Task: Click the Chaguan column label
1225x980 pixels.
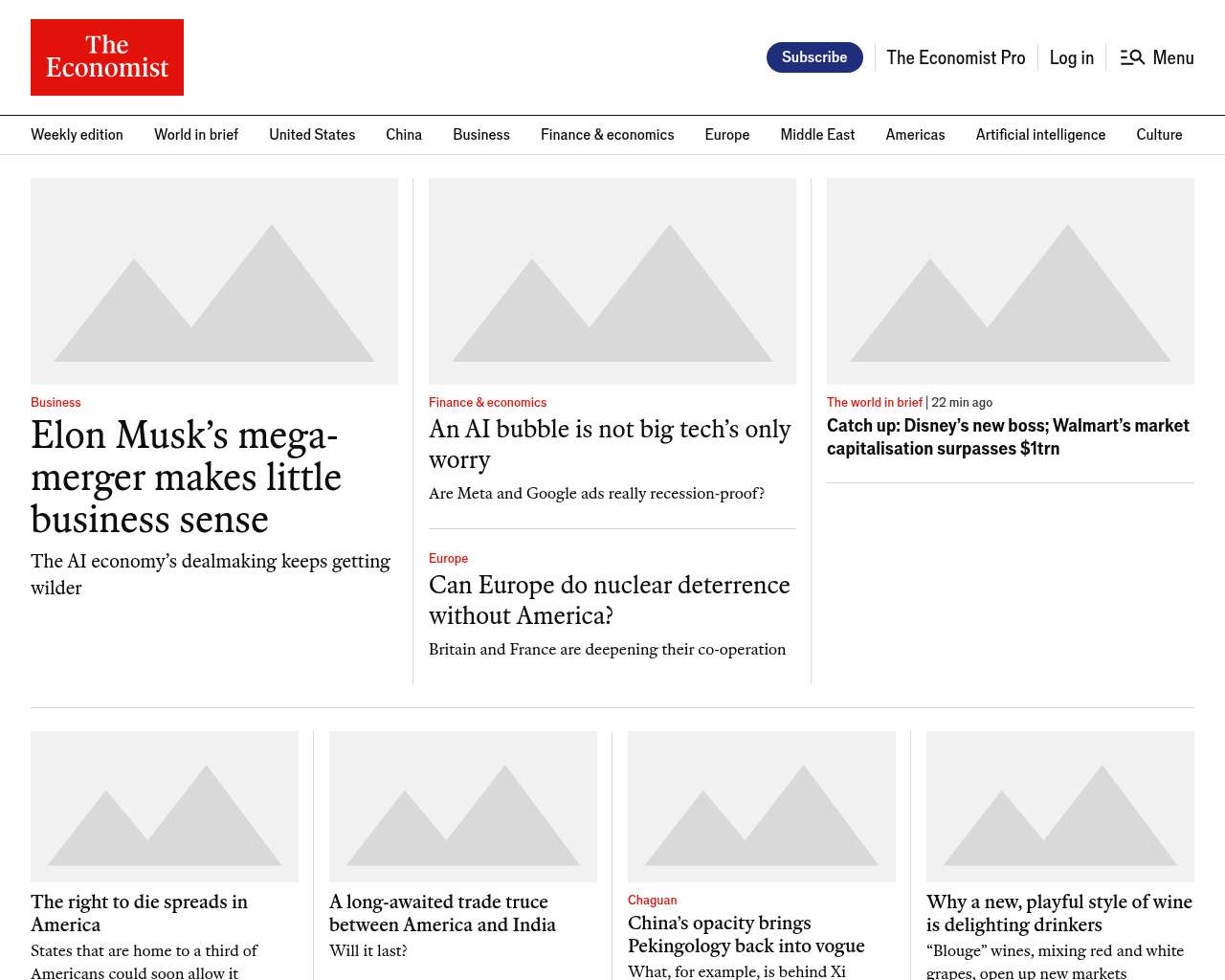Action: [x=652, y=901]
